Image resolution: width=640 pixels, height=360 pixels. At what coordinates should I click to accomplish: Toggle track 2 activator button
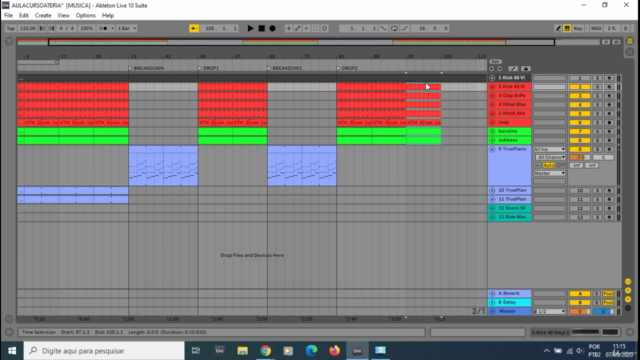(580, 87)
